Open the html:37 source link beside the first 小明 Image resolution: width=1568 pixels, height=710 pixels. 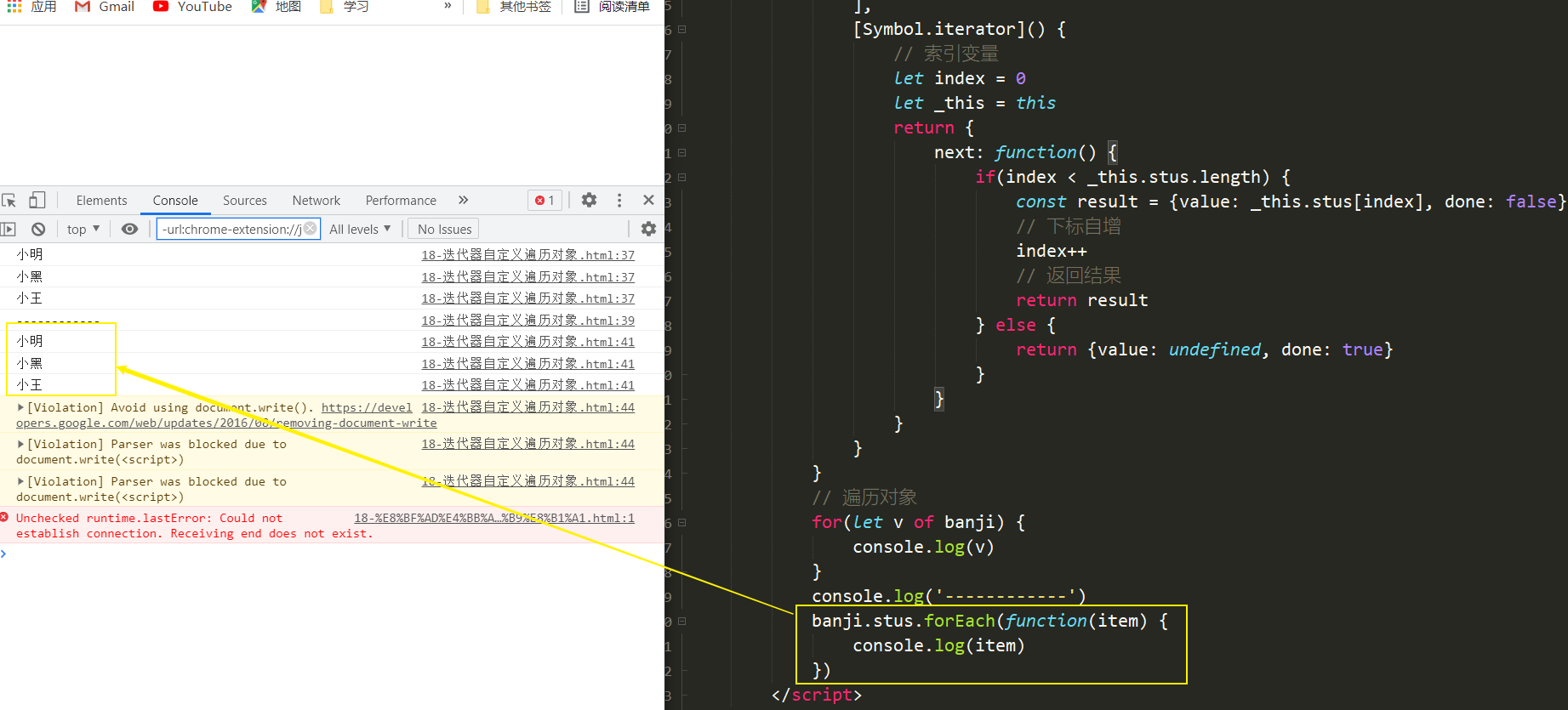pyautogui.click(x=528, y=255)
